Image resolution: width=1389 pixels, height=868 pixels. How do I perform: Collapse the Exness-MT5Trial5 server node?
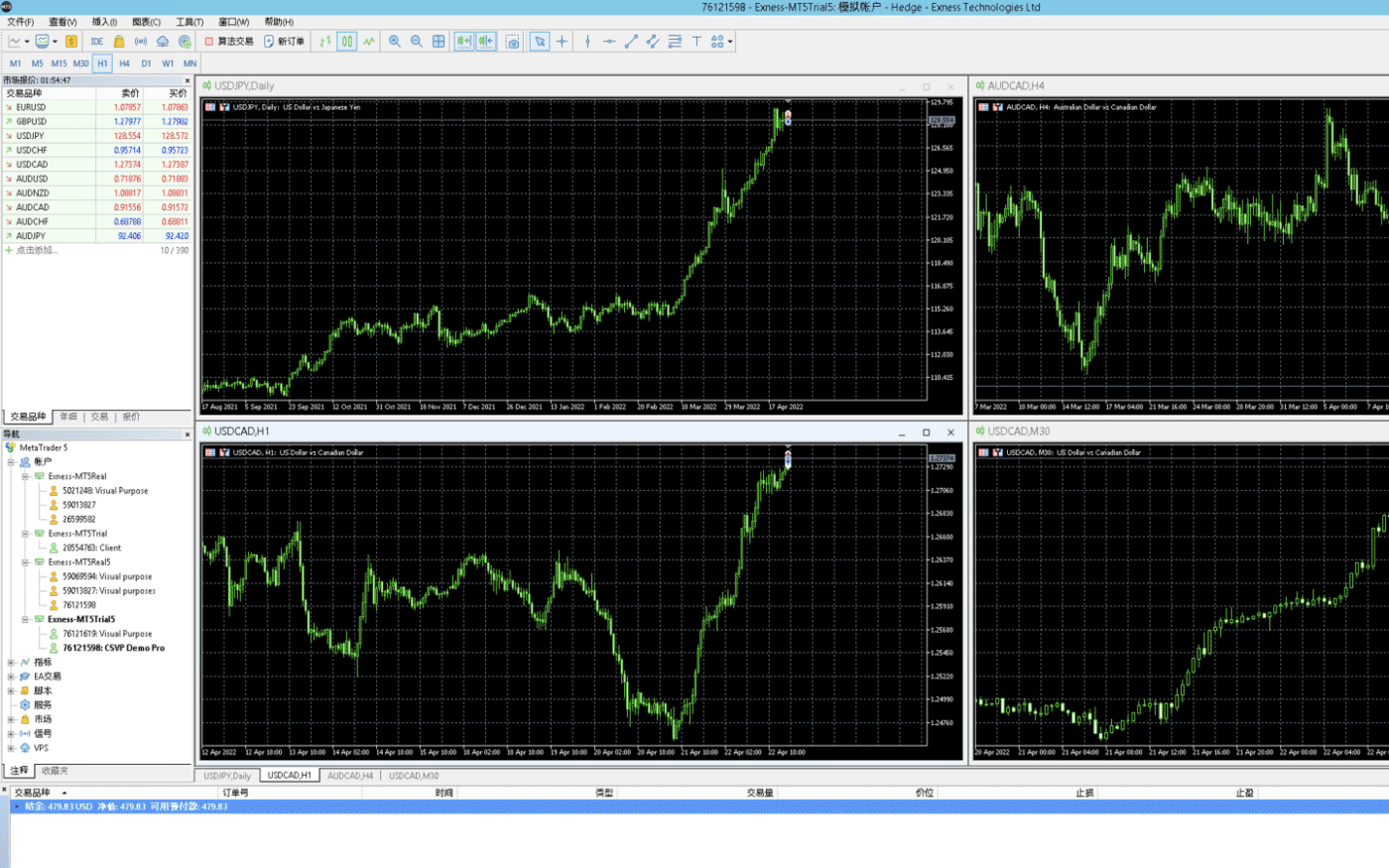26,619
